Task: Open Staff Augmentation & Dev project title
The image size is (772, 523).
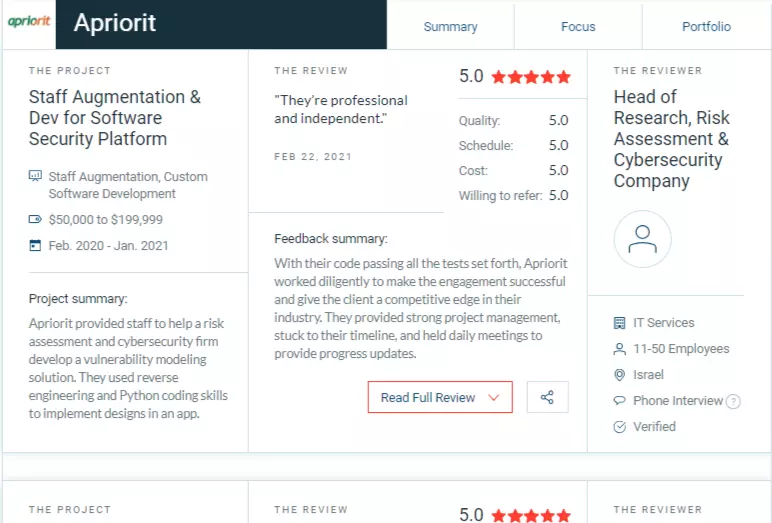Action: pyautogui.click(x=115, y=118)
